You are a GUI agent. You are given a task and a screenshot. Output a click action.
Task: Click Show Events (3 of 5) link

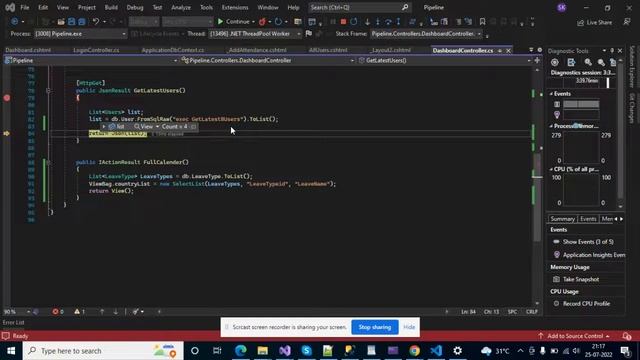(x=588, y=242)
